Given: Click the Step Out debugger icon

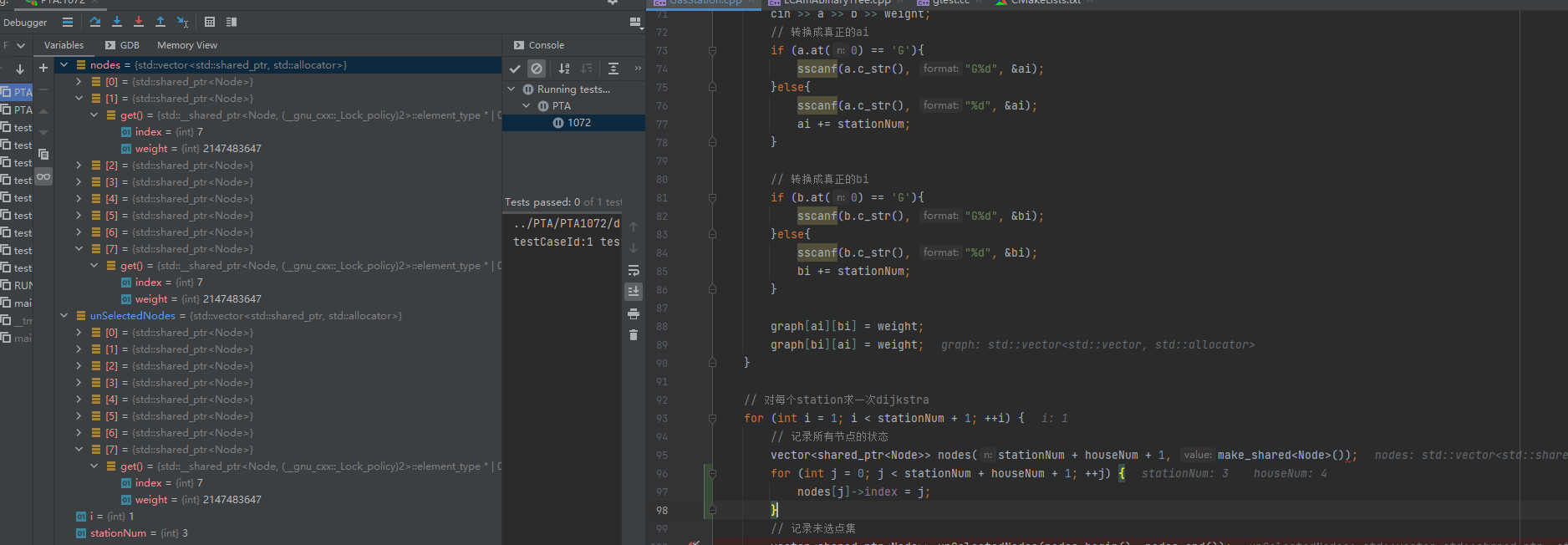Looking at the screenshot, I should pos(160,22).
